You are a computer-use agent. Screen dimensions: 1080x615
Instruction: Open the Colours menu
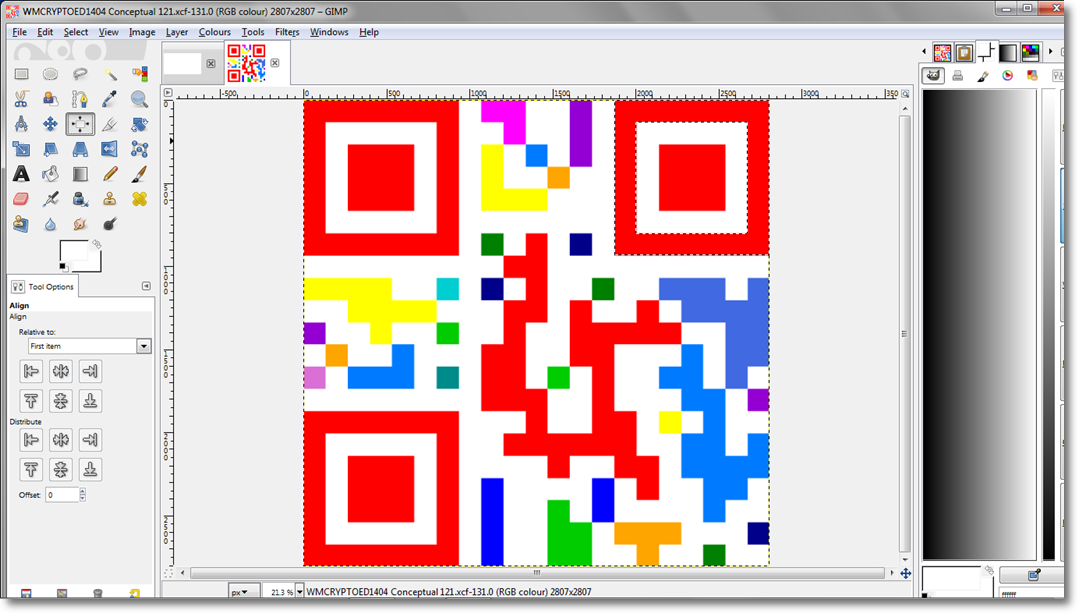(214, 32)
